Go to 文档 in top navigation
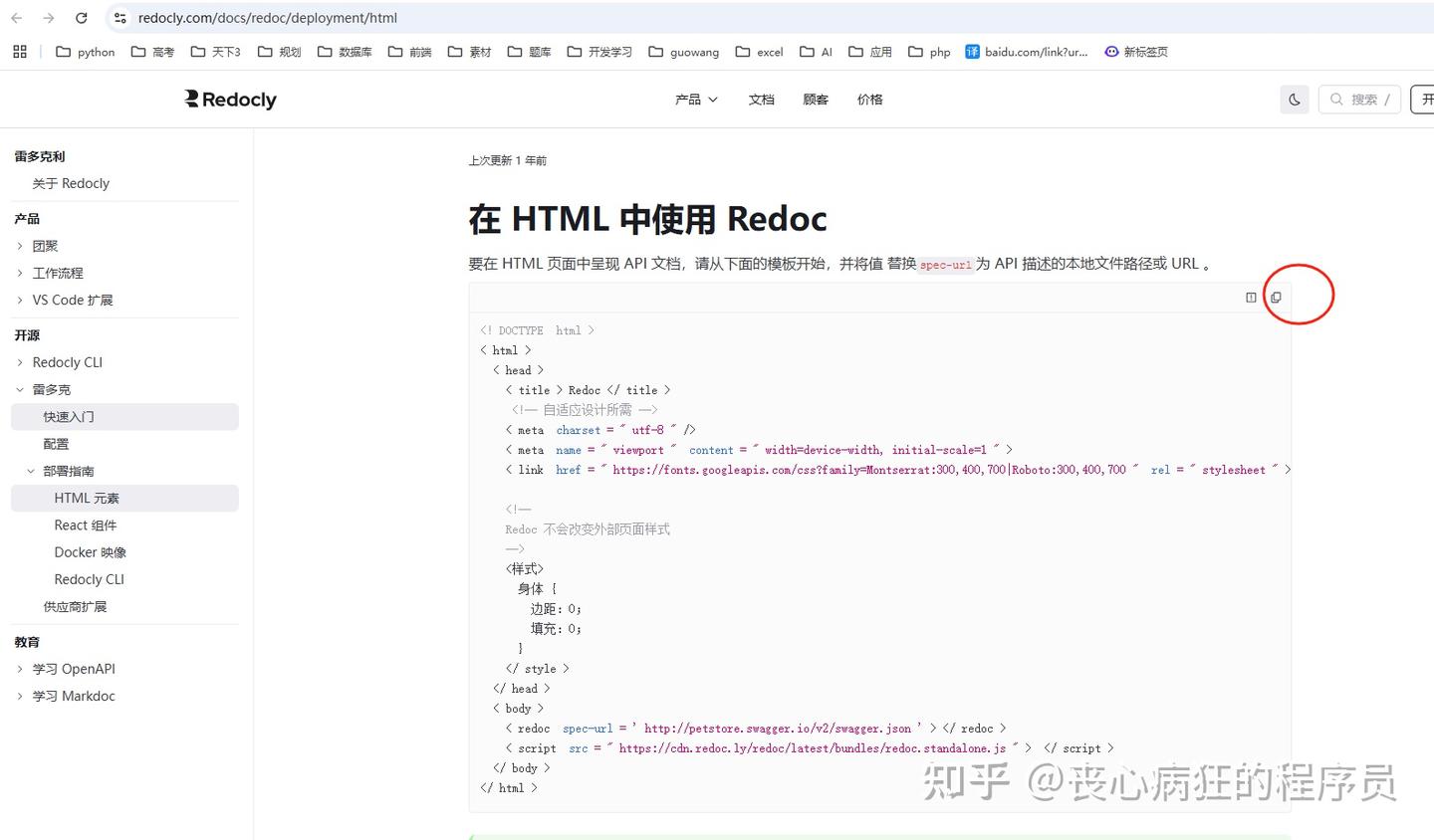The width and height of the screenshot is (1434, 840). click(x=762, y=100)
